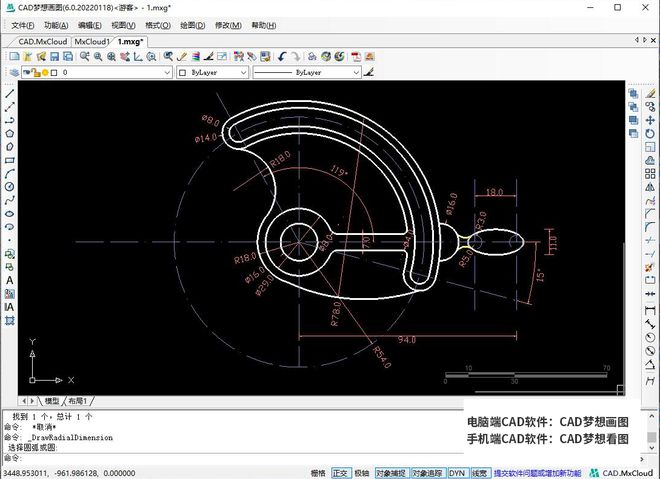
Task: Toggle 栅格 grid mode in status bar
Action: click(318, 473)
